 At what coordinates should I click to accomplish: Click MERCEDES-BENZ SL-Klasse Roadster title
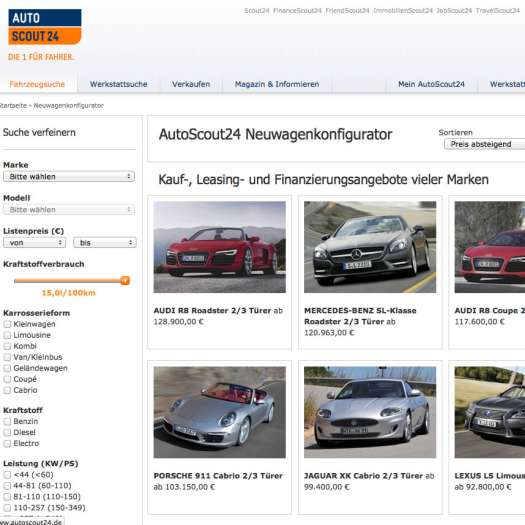coord(360,316)
